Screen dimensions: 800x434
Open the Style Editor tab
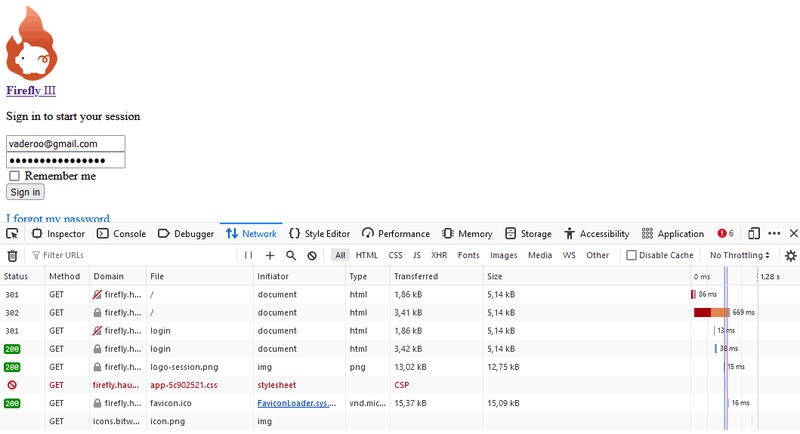point(319,234)
